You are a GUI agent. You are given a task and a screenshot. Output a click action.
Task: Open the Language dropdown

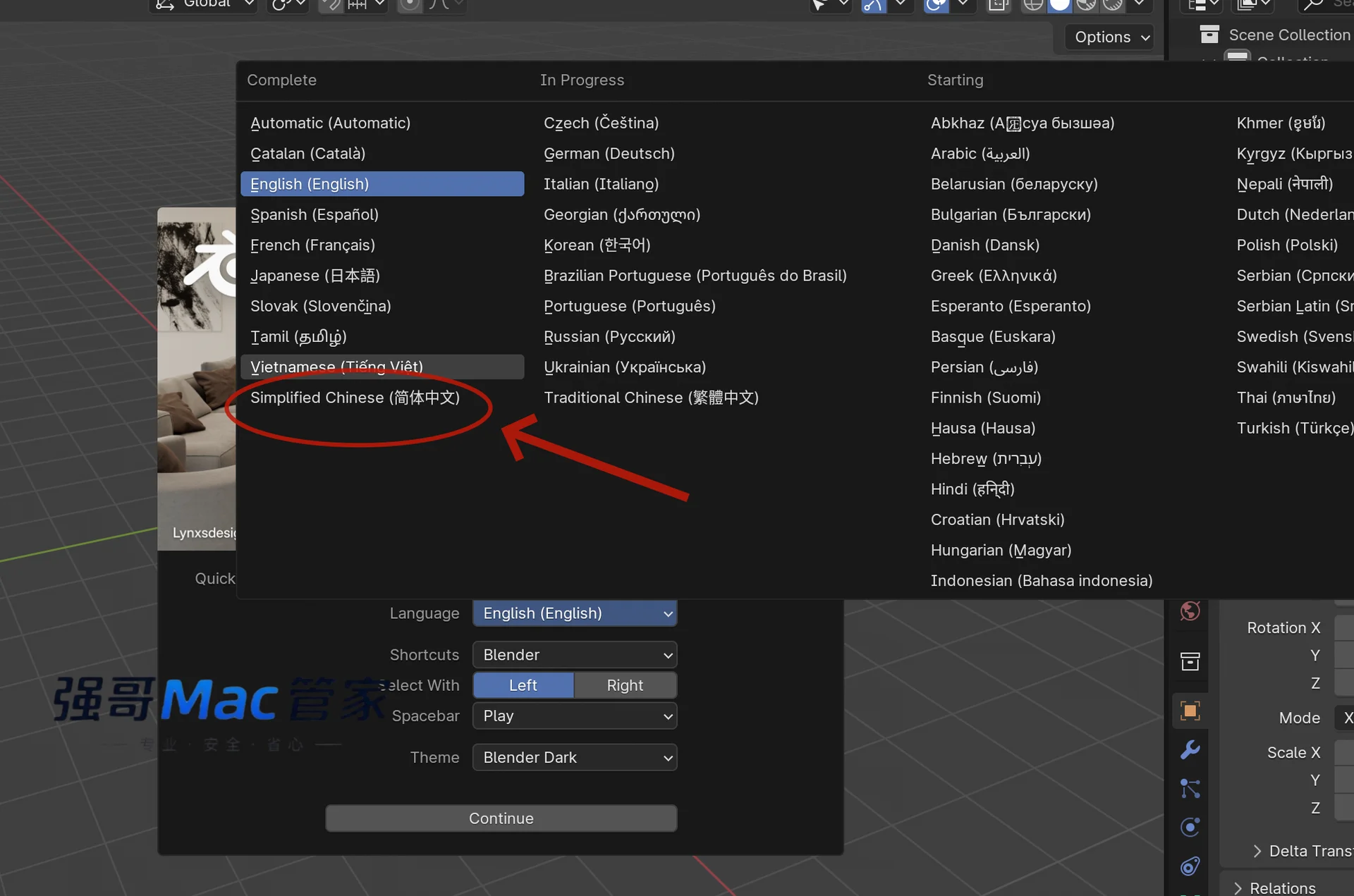575,613
